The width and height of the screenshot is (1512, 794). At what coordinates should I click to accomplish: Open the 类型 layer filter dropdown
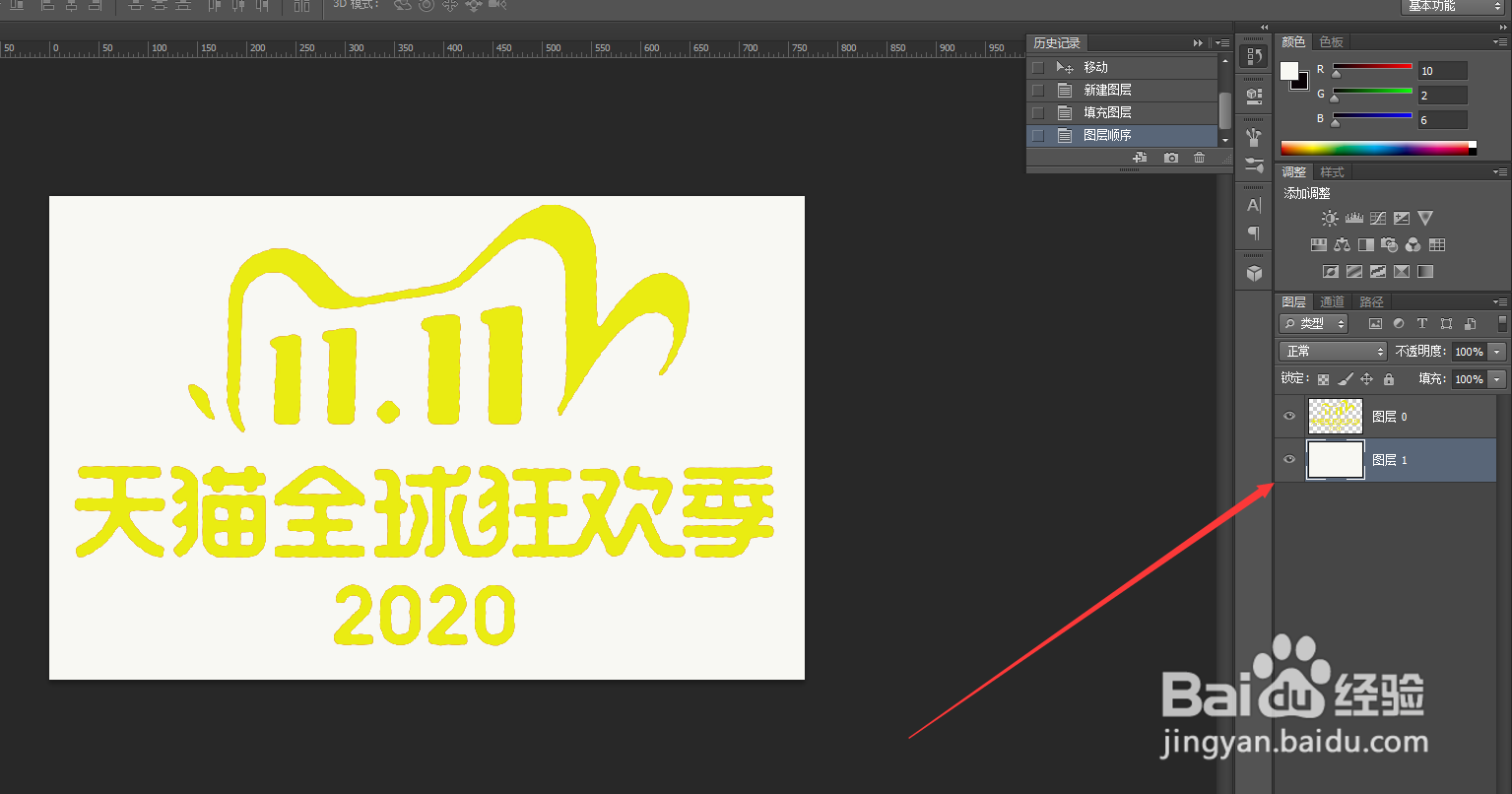click(x=1314, y=323)
